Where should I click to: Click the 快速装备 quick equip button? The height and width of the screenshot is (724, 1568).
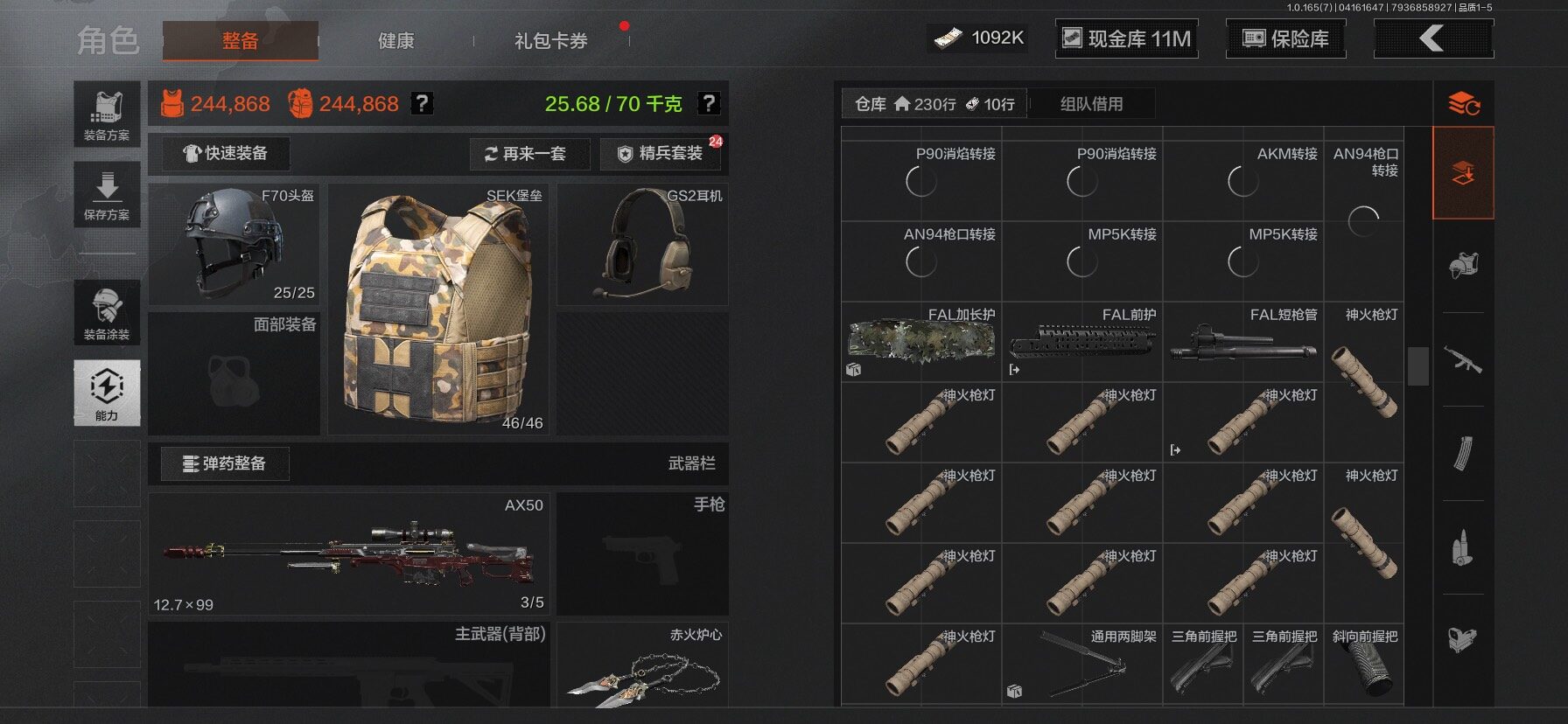point(226,153)
